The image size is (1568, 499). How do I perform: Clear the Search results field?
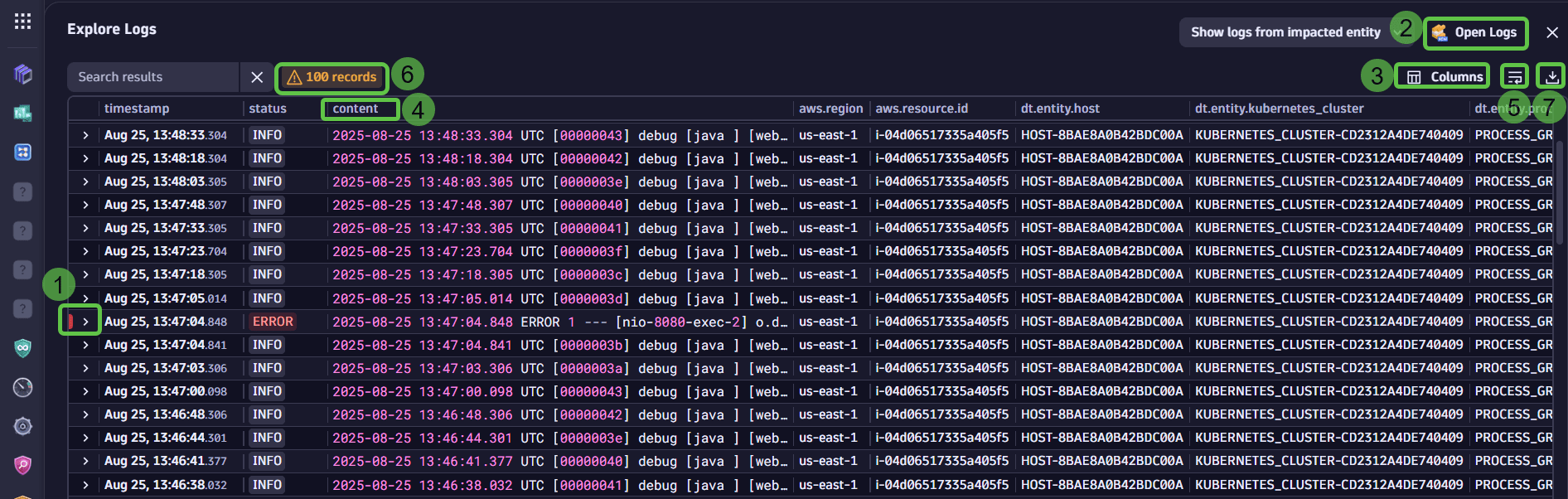point(257,77)
